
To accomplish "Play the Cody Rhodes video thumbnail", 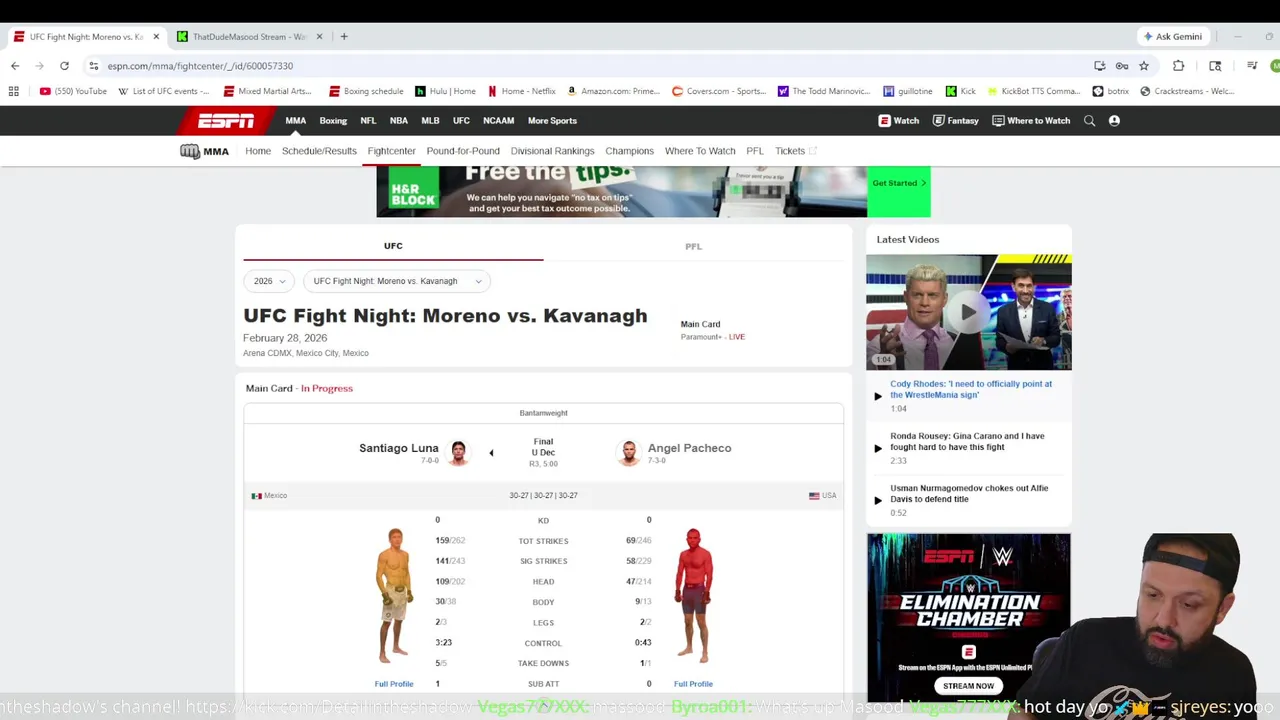I will click(x=968, y=312).
